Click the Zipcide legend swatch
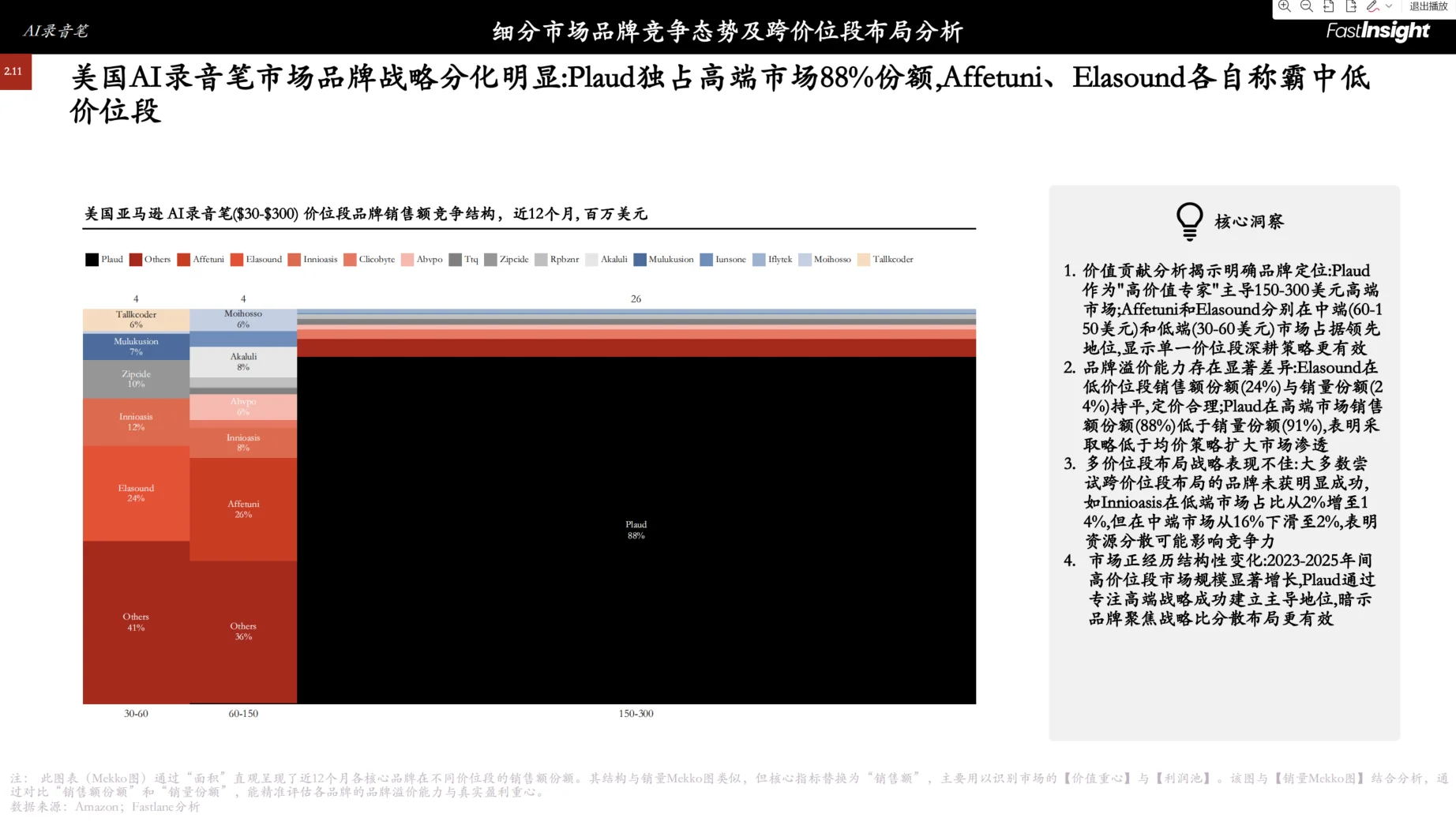 [490, 260]
